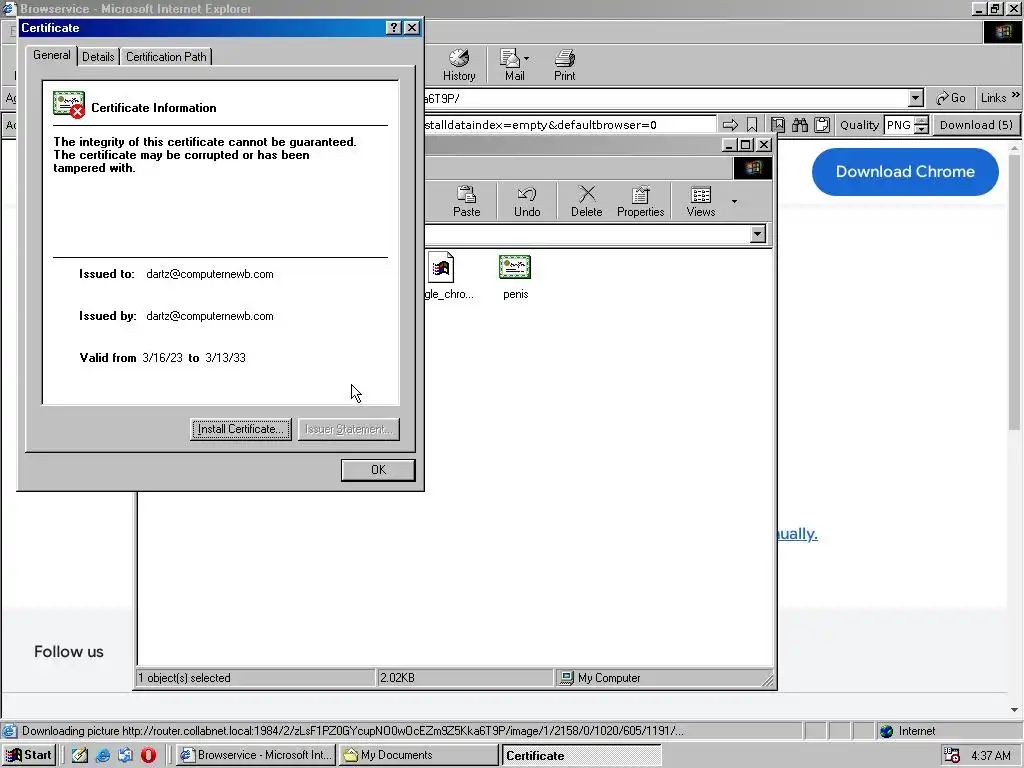Click the Mail toolbar icon

click(513, 65)
